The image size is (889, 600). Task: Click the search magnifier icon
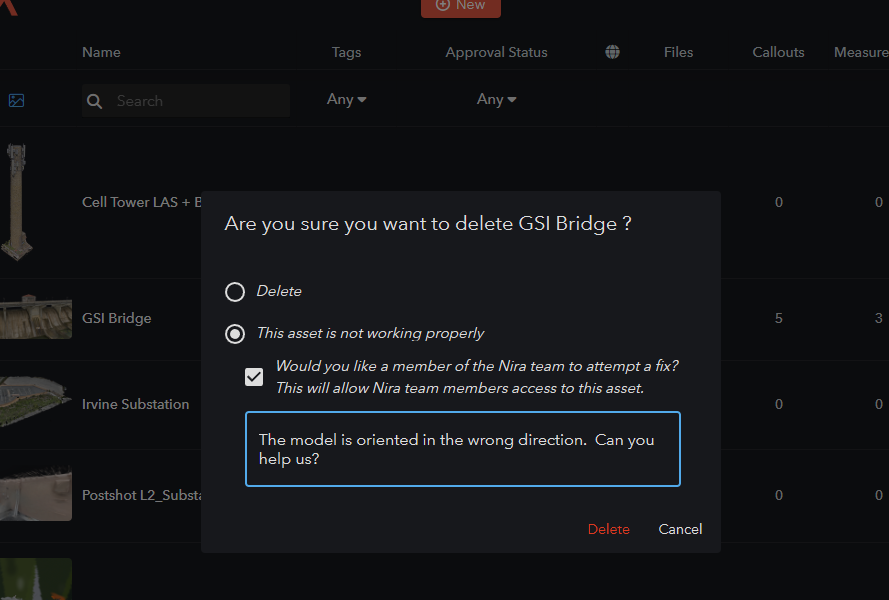click(x=94, y=102)
